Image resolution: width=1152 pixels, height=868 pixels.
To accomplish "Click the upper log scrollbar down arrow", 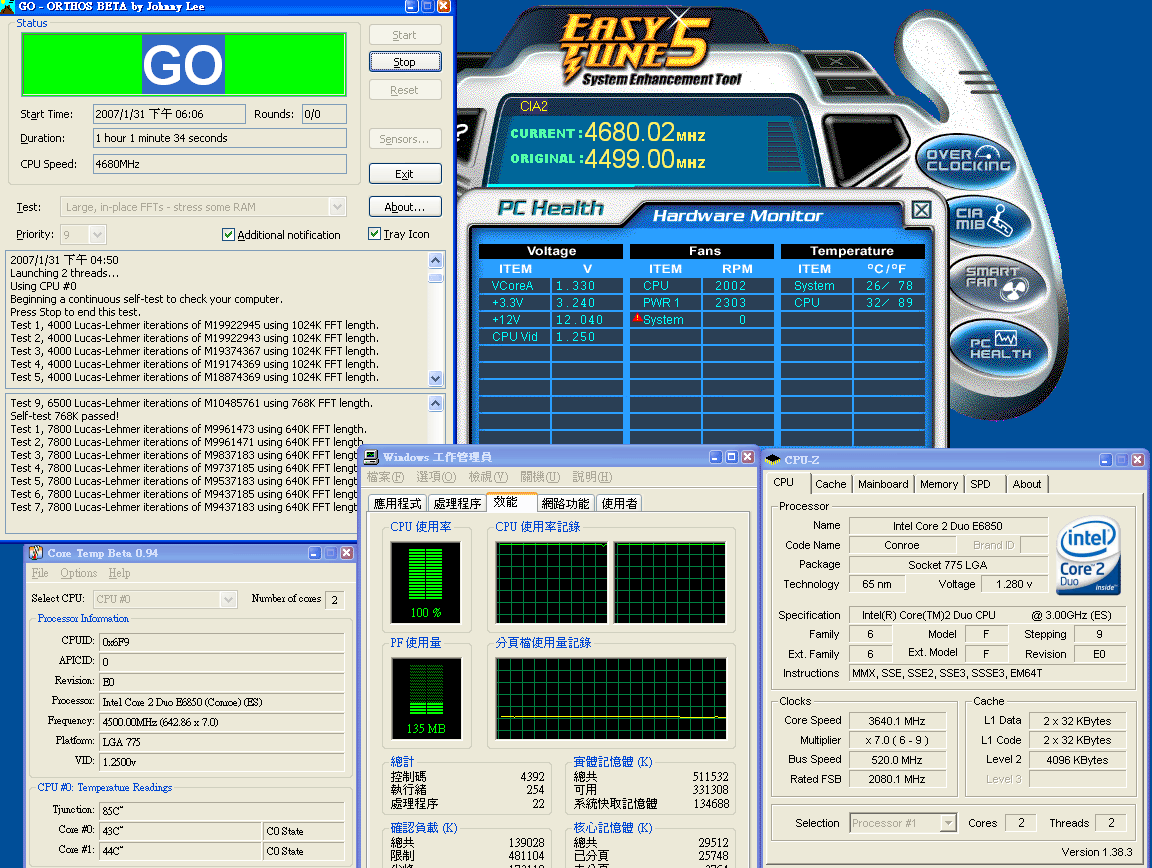I will coord(436,379).
